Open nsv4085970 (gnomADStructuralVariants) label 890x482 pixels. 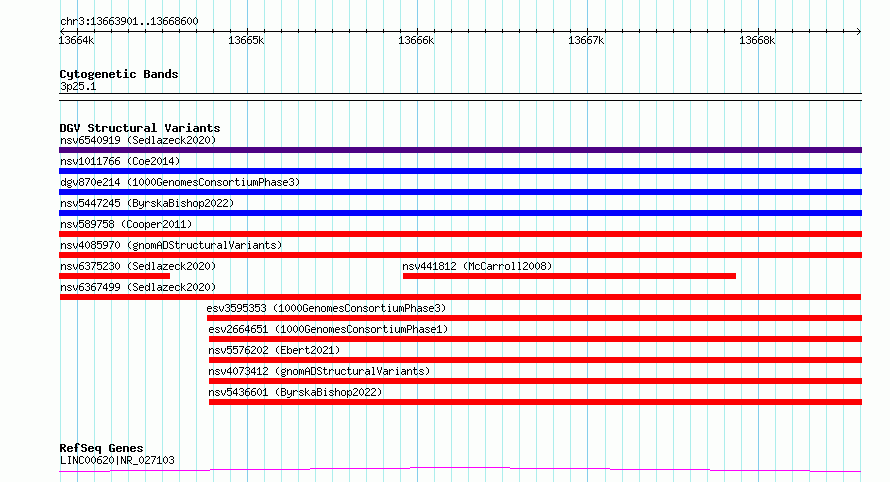[171, 245]
